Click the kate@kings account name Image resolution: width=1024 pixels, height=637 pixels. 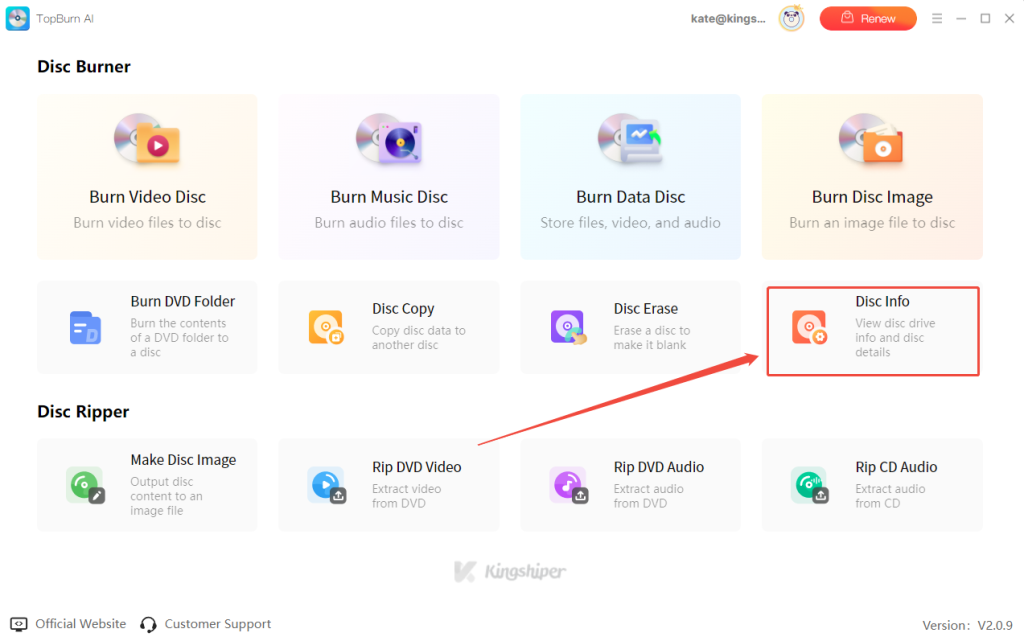coord(728,18)
